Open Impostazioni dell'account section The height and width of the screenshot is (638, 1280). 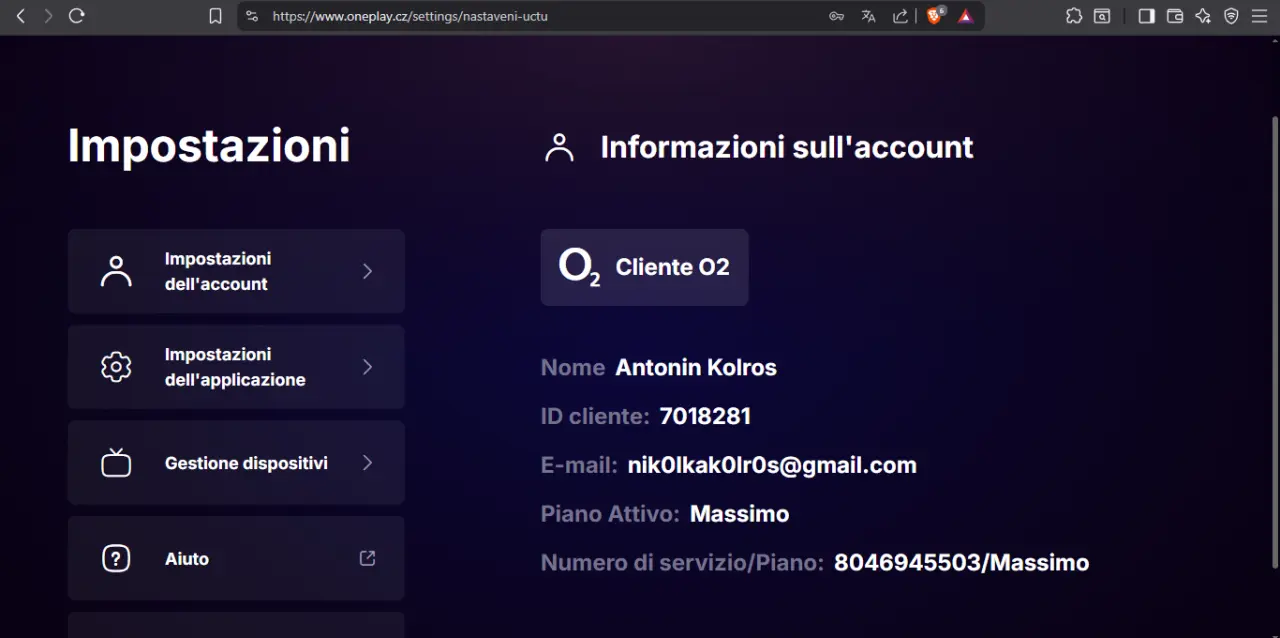236,271
